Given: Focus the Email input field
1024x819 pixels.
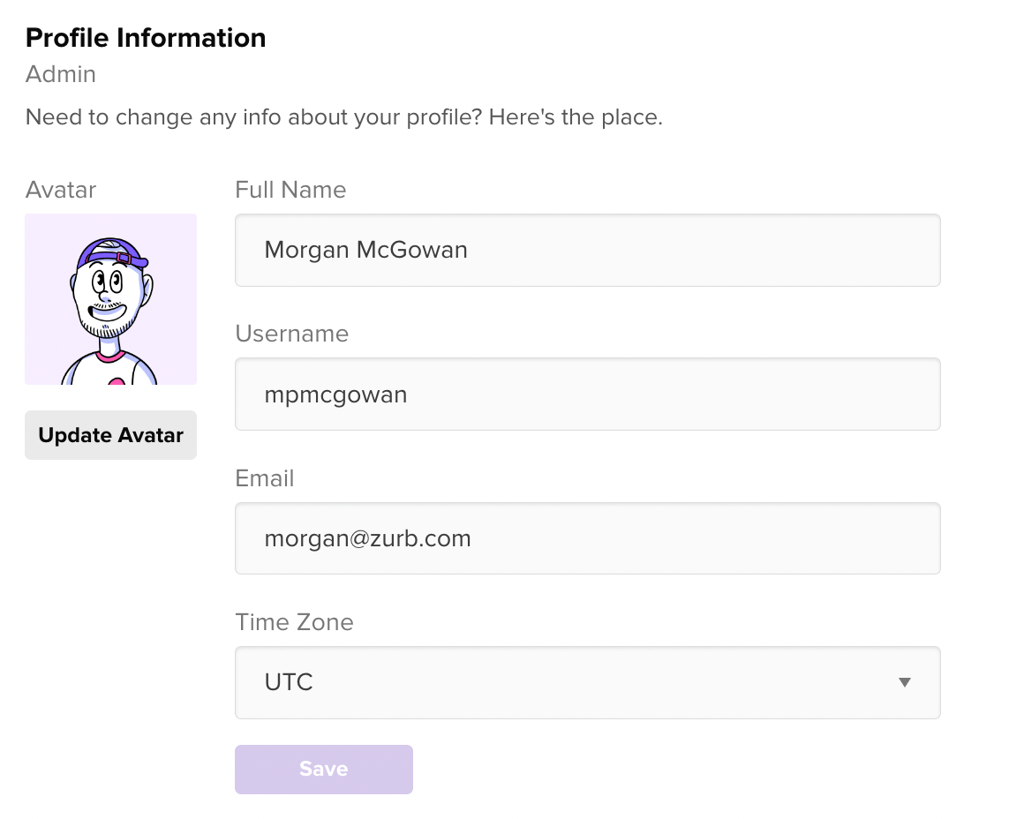Looking at the screenshot, I should tap(587, 538).
